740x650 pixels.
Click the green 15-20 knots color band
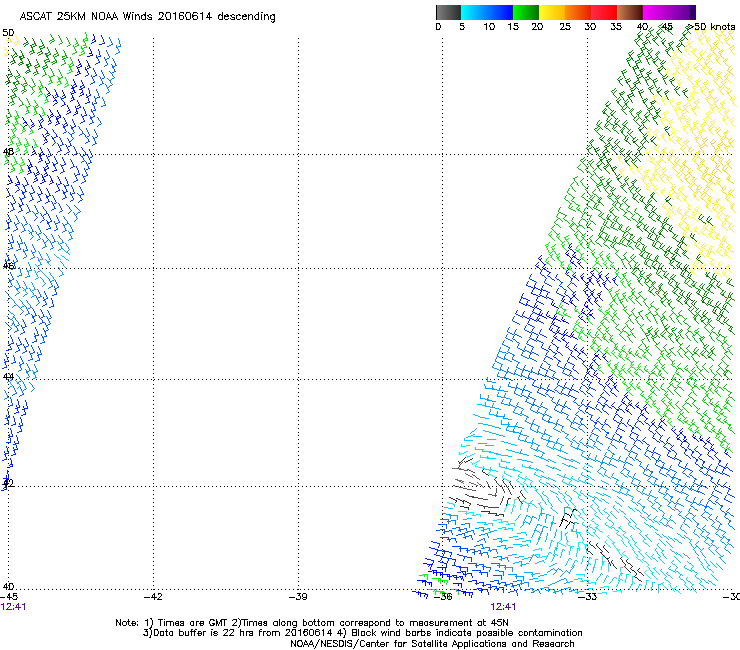[526, 12]
